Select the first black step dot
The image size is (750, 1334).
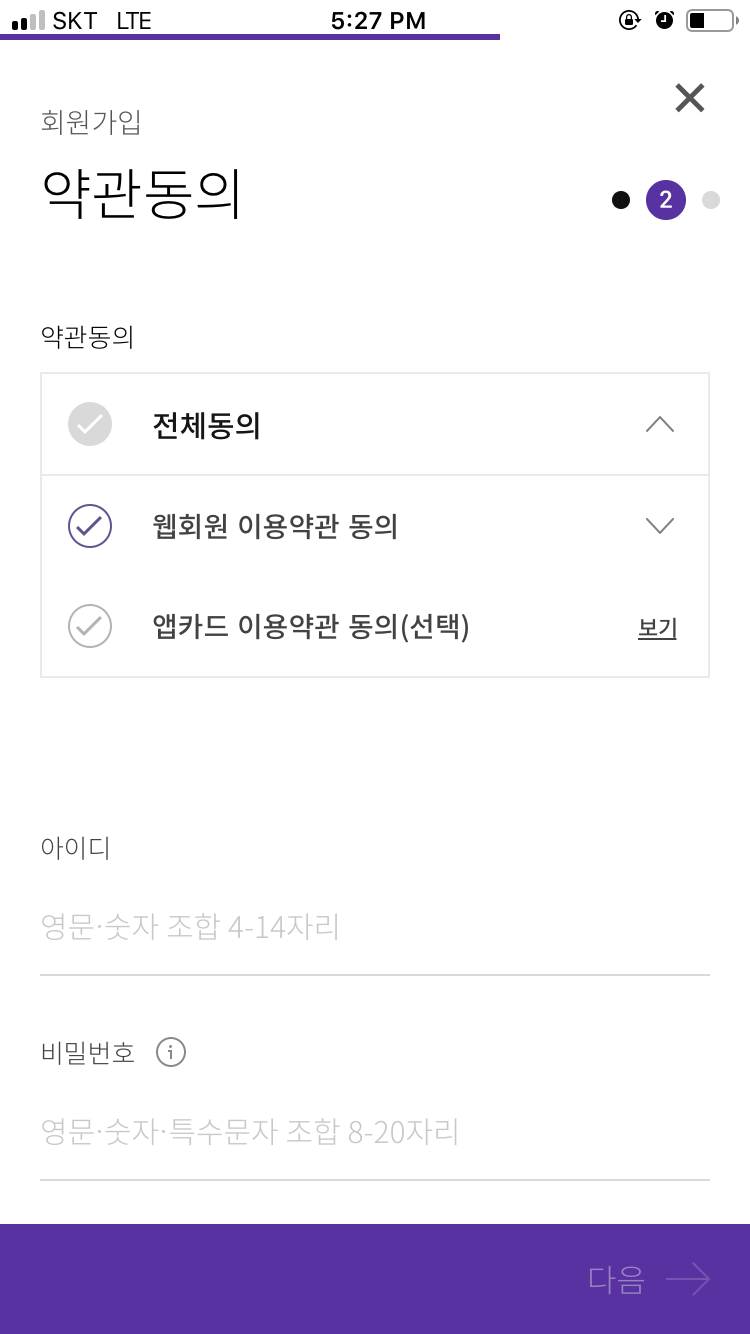coord(621,200)
